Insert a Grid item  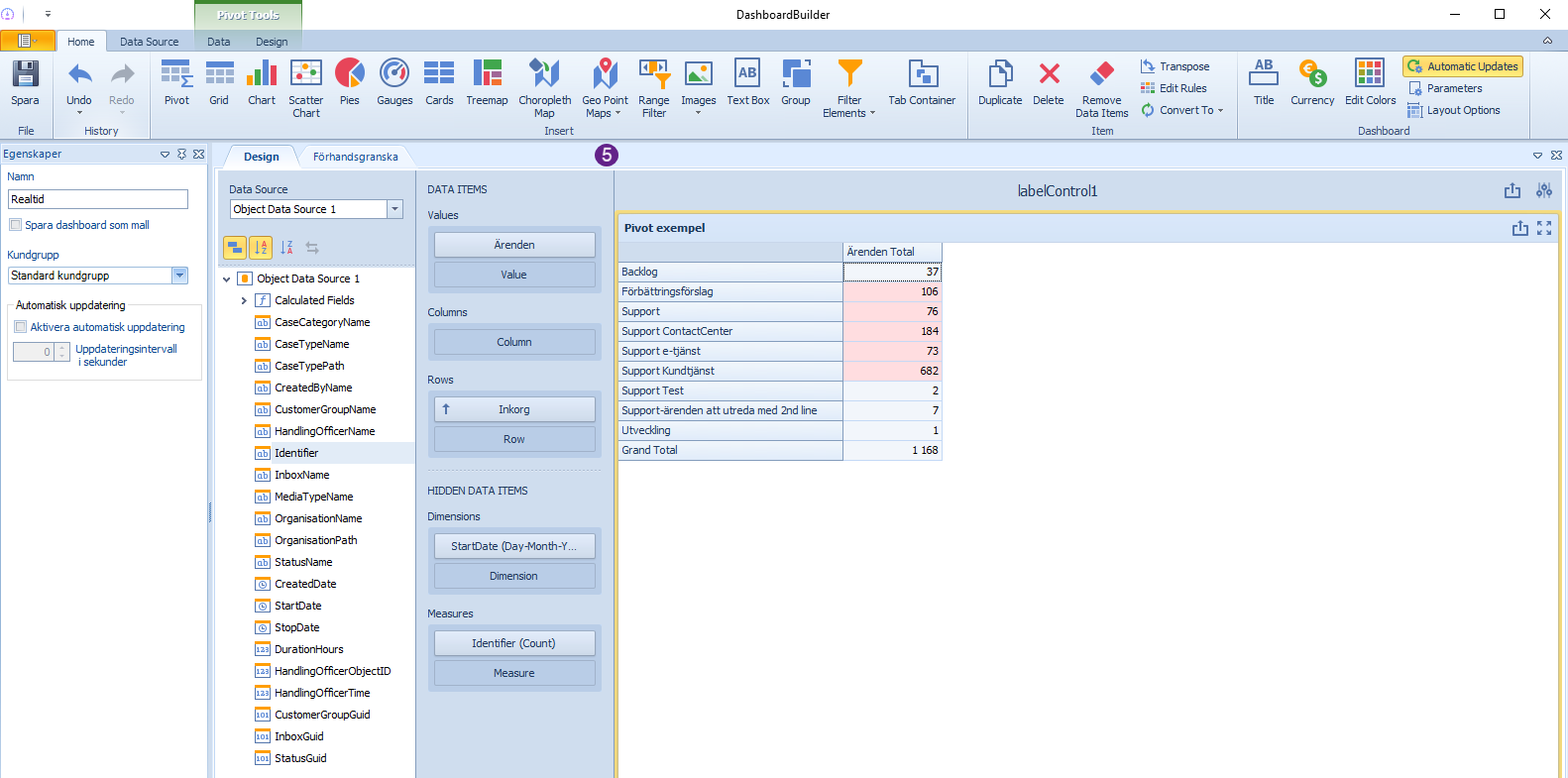click(x=219, y=83)
